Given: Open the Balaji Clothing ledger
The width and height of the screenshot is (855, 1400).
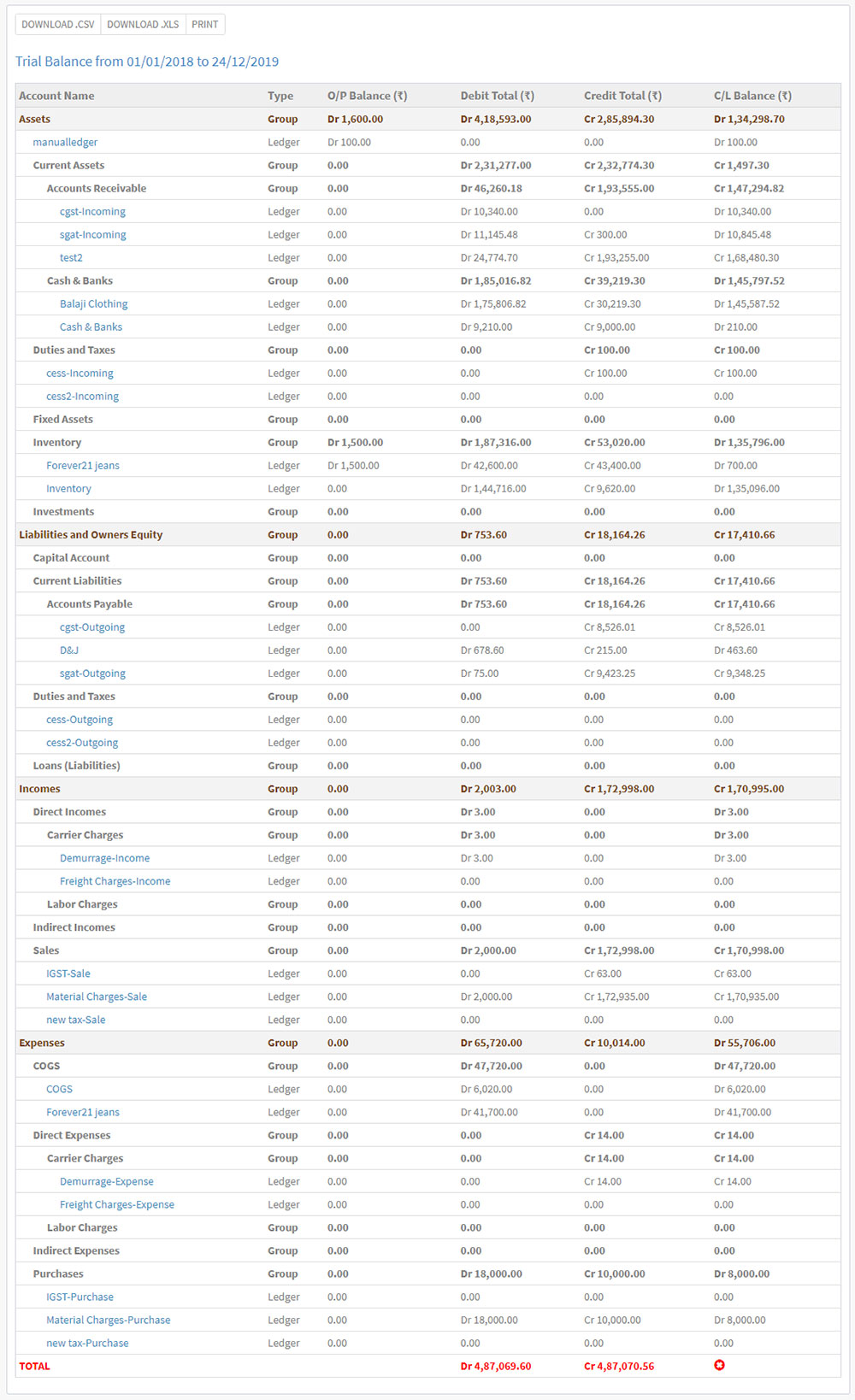Looking at the screenshot, I should click(x=93, y=304).
